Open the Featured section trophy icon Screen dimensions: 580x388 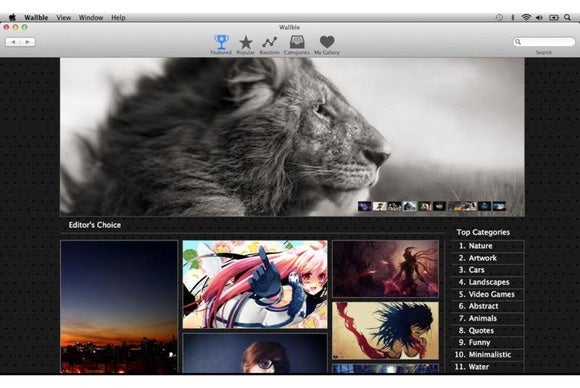tap(221, 42)
